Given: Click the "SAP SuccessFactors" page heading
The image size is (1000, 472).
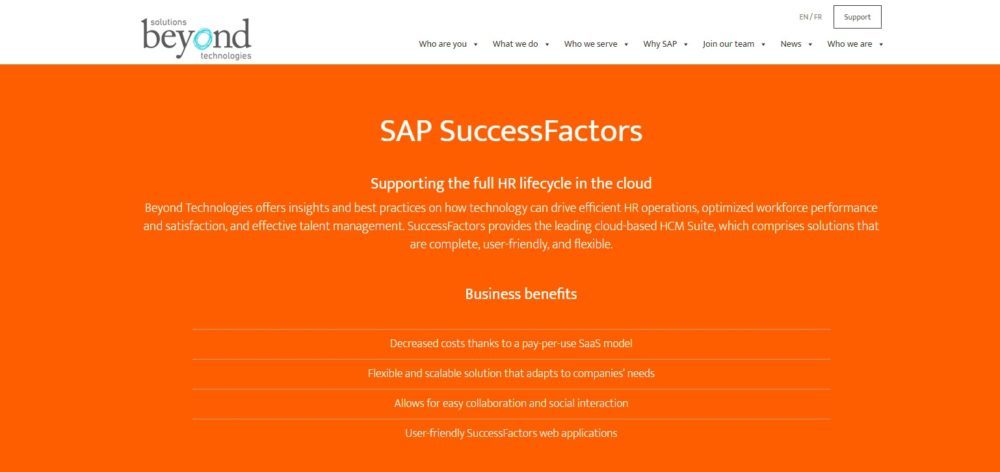Looking at the screenshot, I should click(511, 131).
